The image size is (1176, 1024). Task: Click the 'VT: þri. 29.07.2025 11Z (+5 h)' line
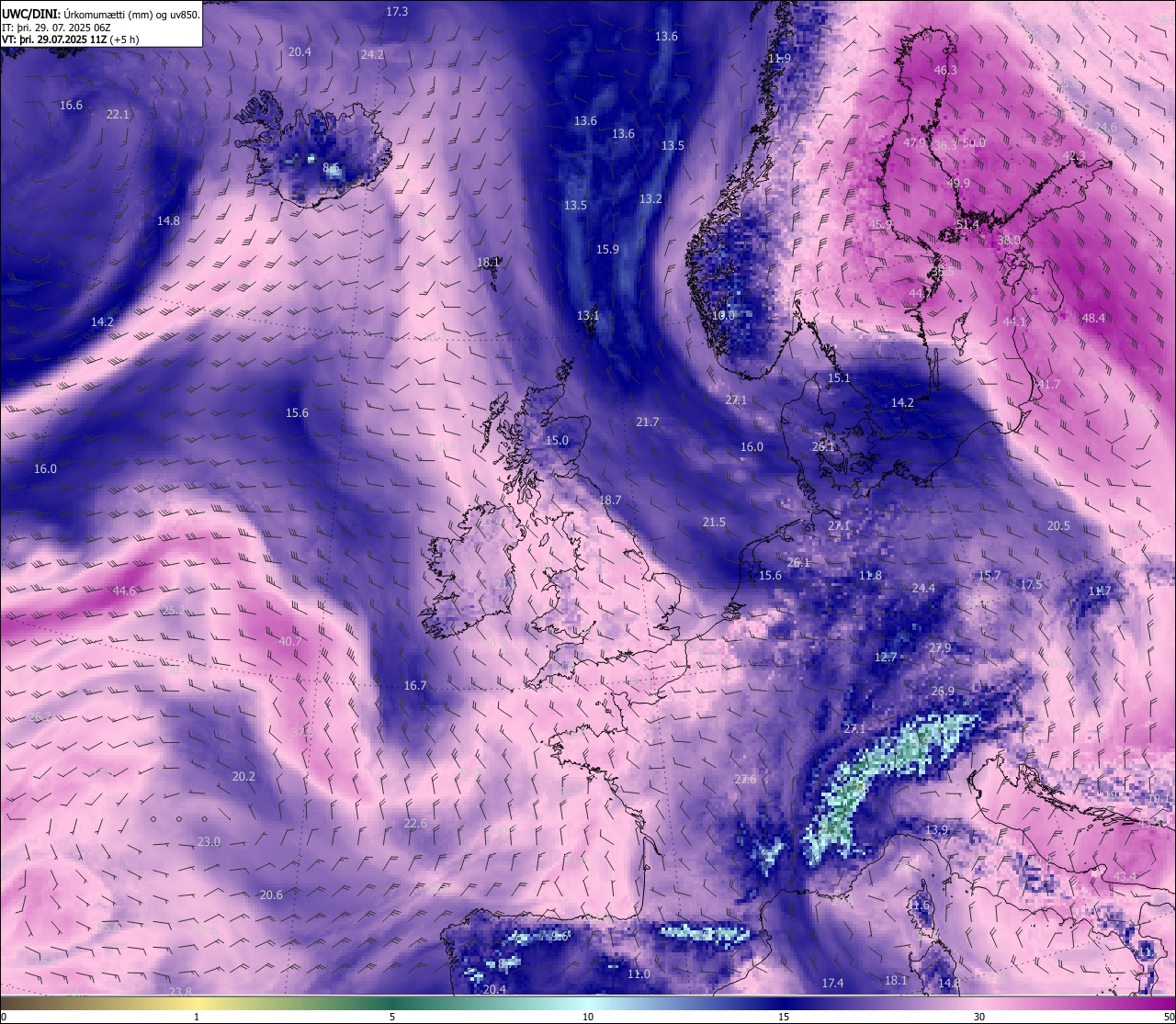point(71,40)
